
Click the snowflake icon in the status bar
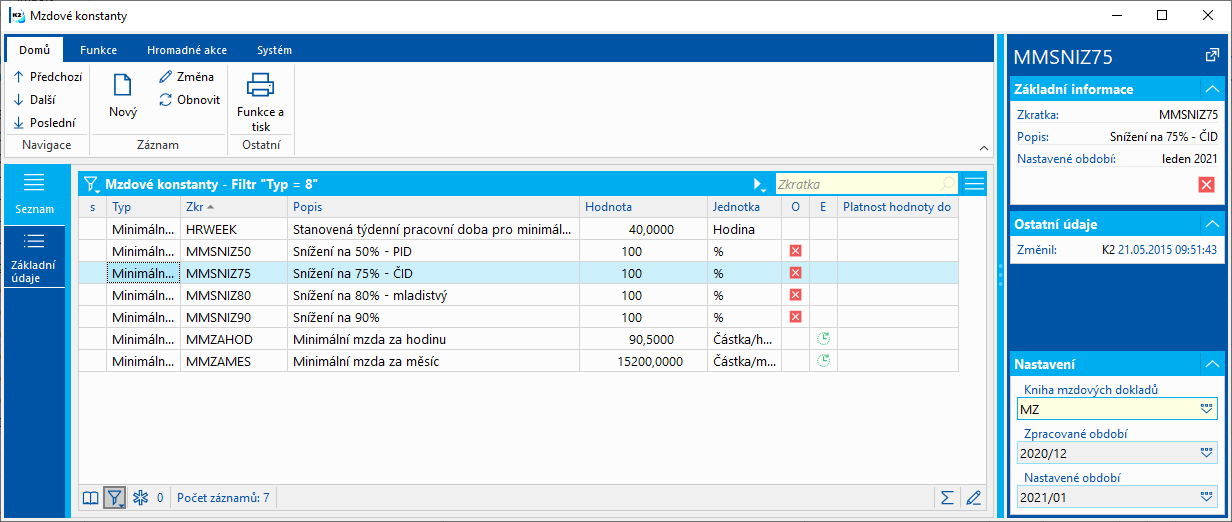pyautogui.click(x=140, y=497)
